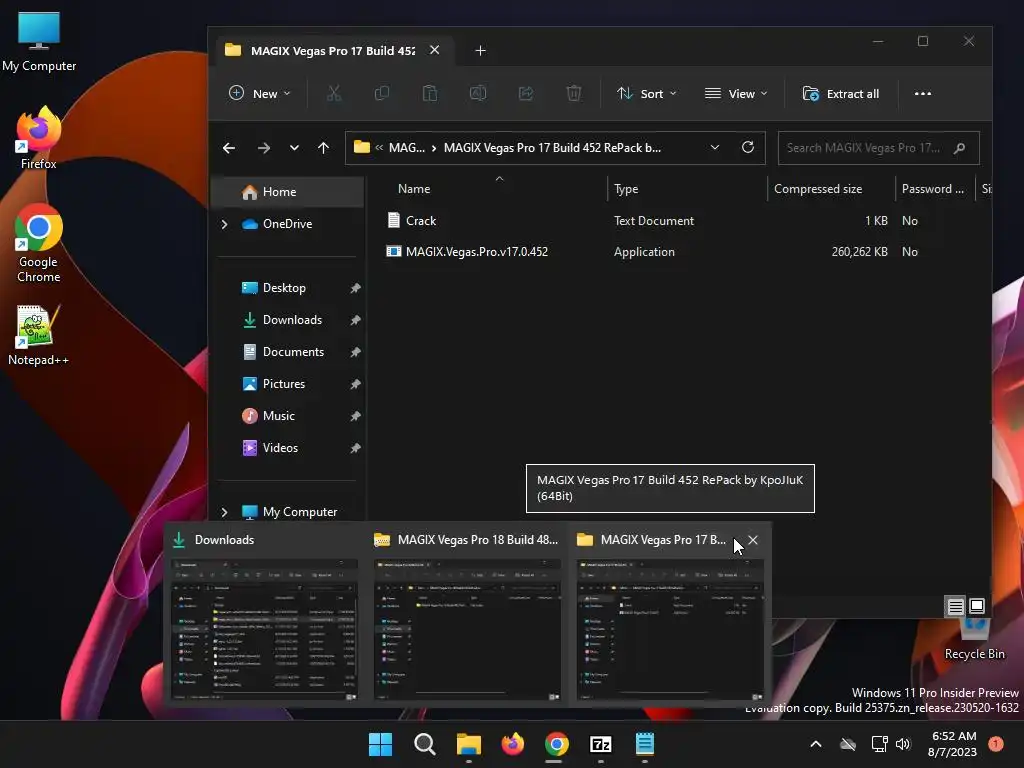Sort by Name column header

pyautogui.click(x=414, y=189)
